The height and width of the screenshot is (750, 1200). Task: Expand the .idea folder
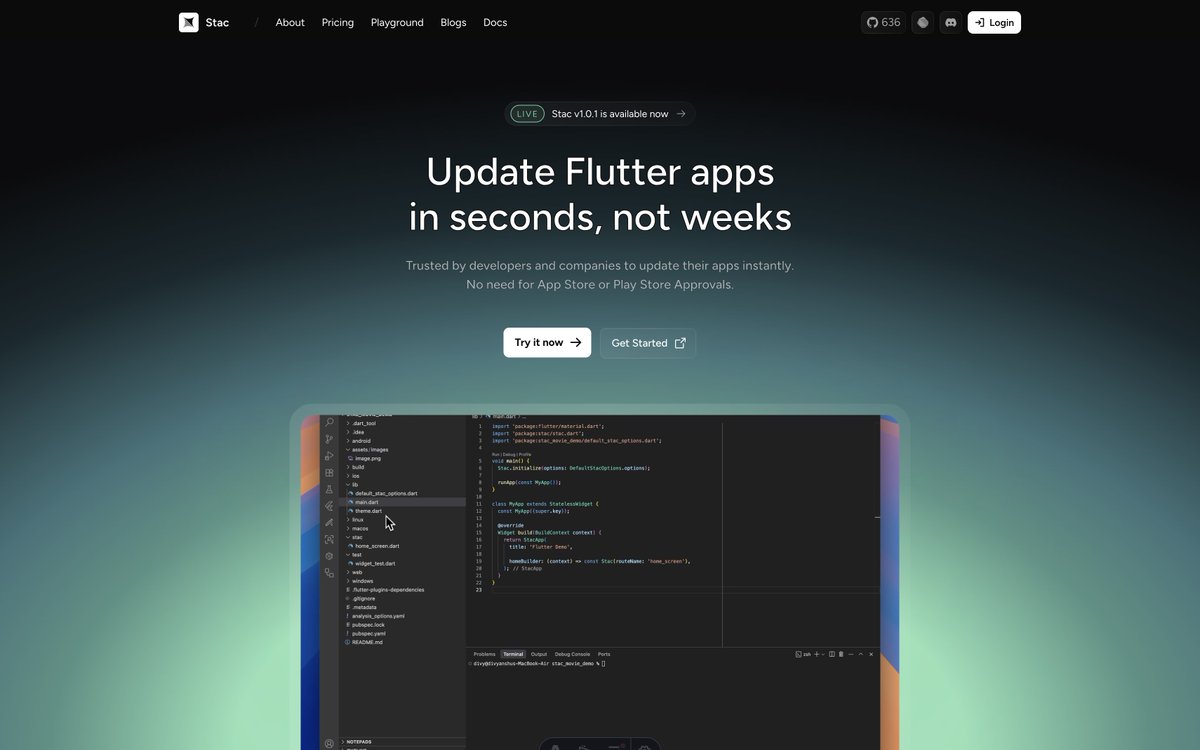point(357,432)
